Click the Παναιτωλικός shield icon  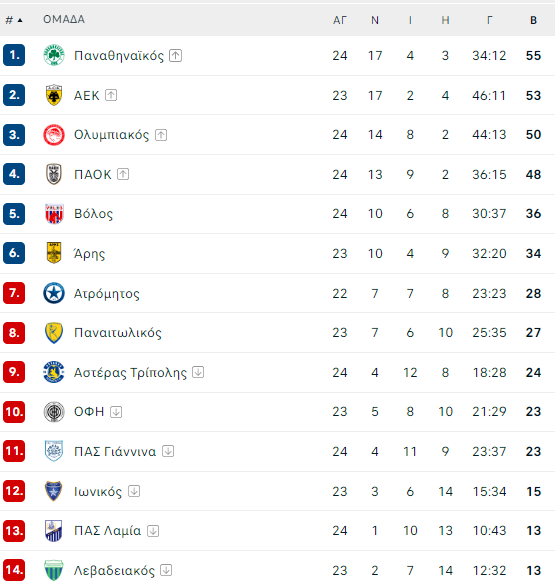(54, 332)
